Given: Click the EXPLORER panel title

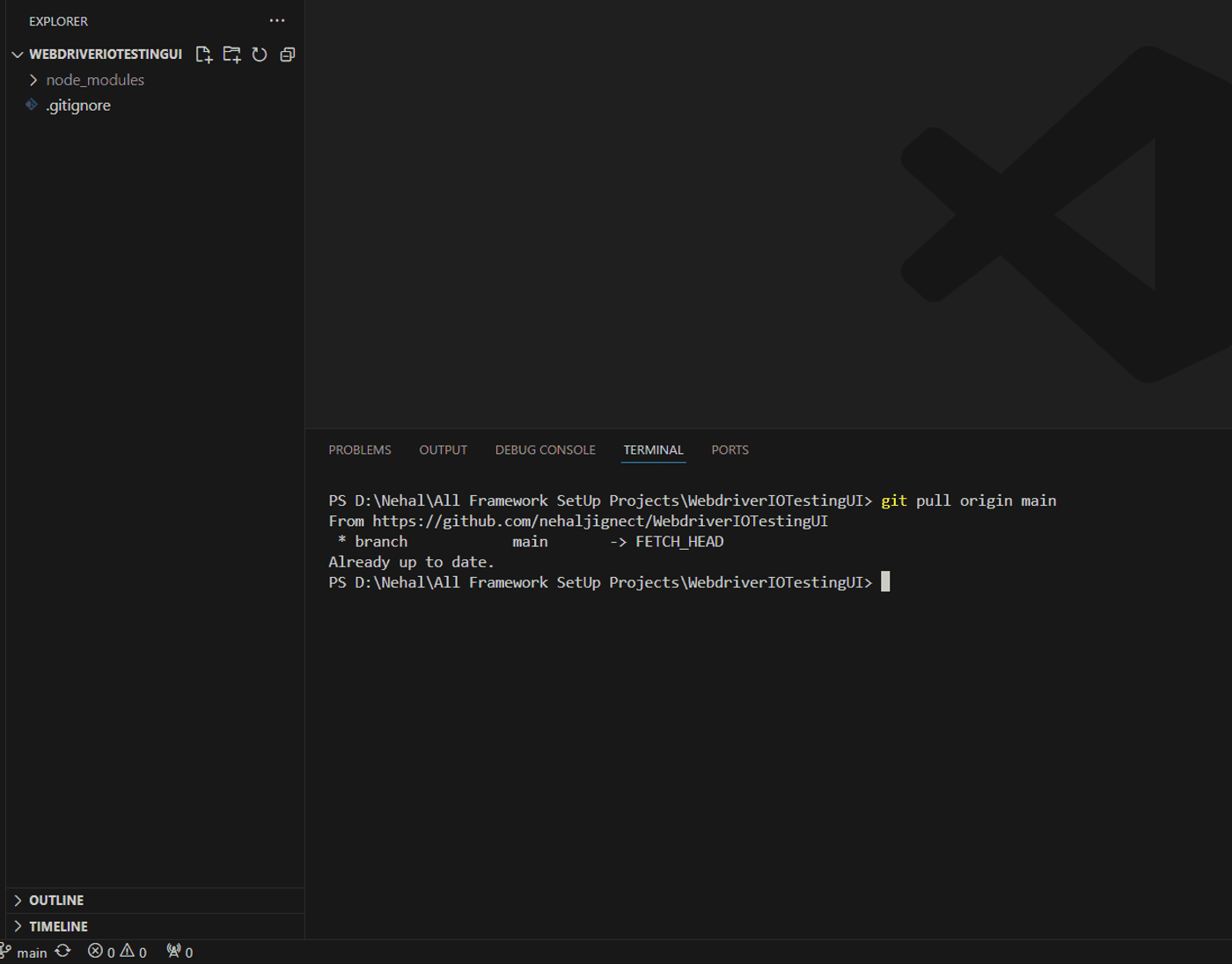Looking at the screenshot, I should point(59,21).
